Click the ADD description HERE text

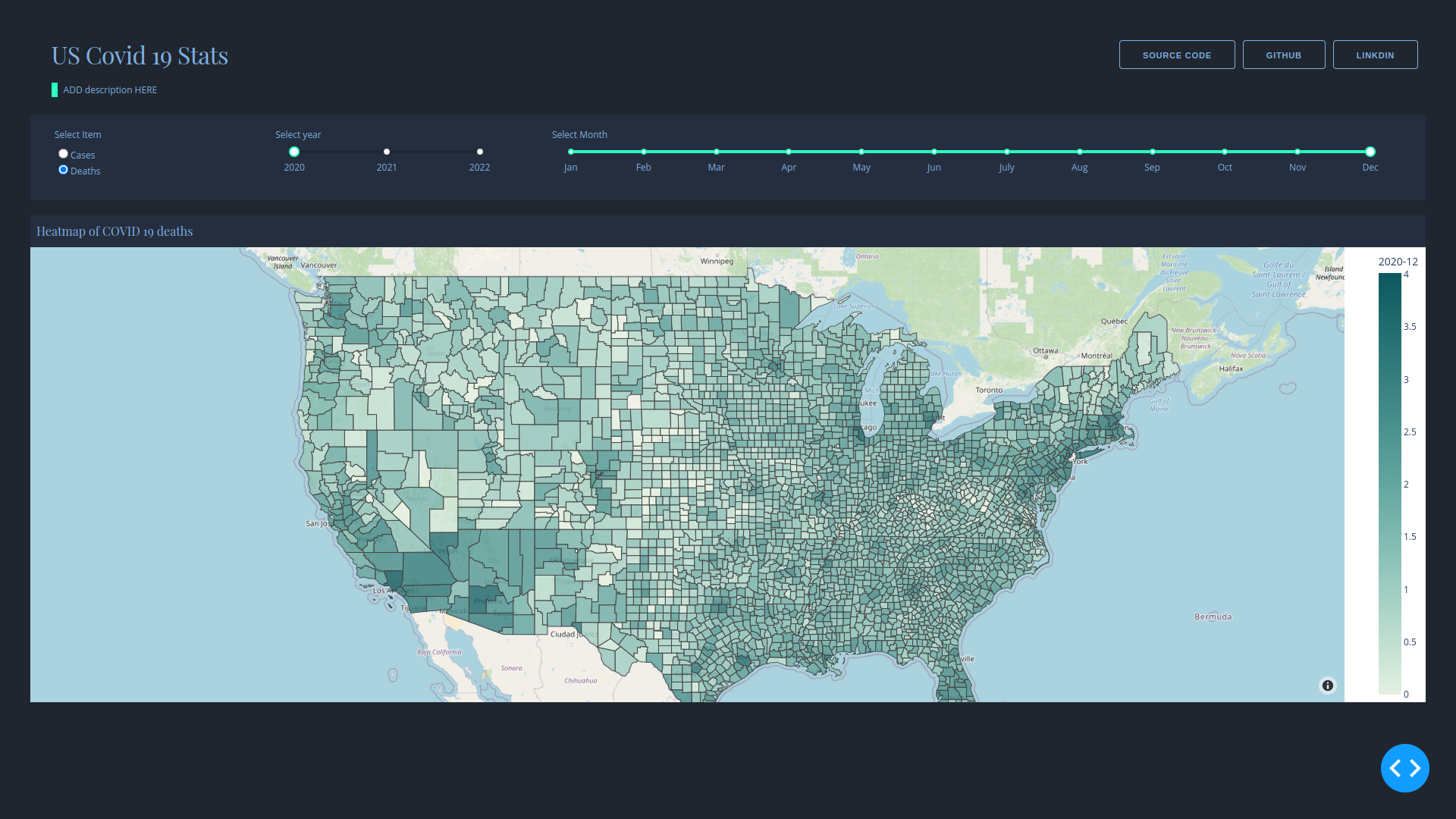[109, 89]
